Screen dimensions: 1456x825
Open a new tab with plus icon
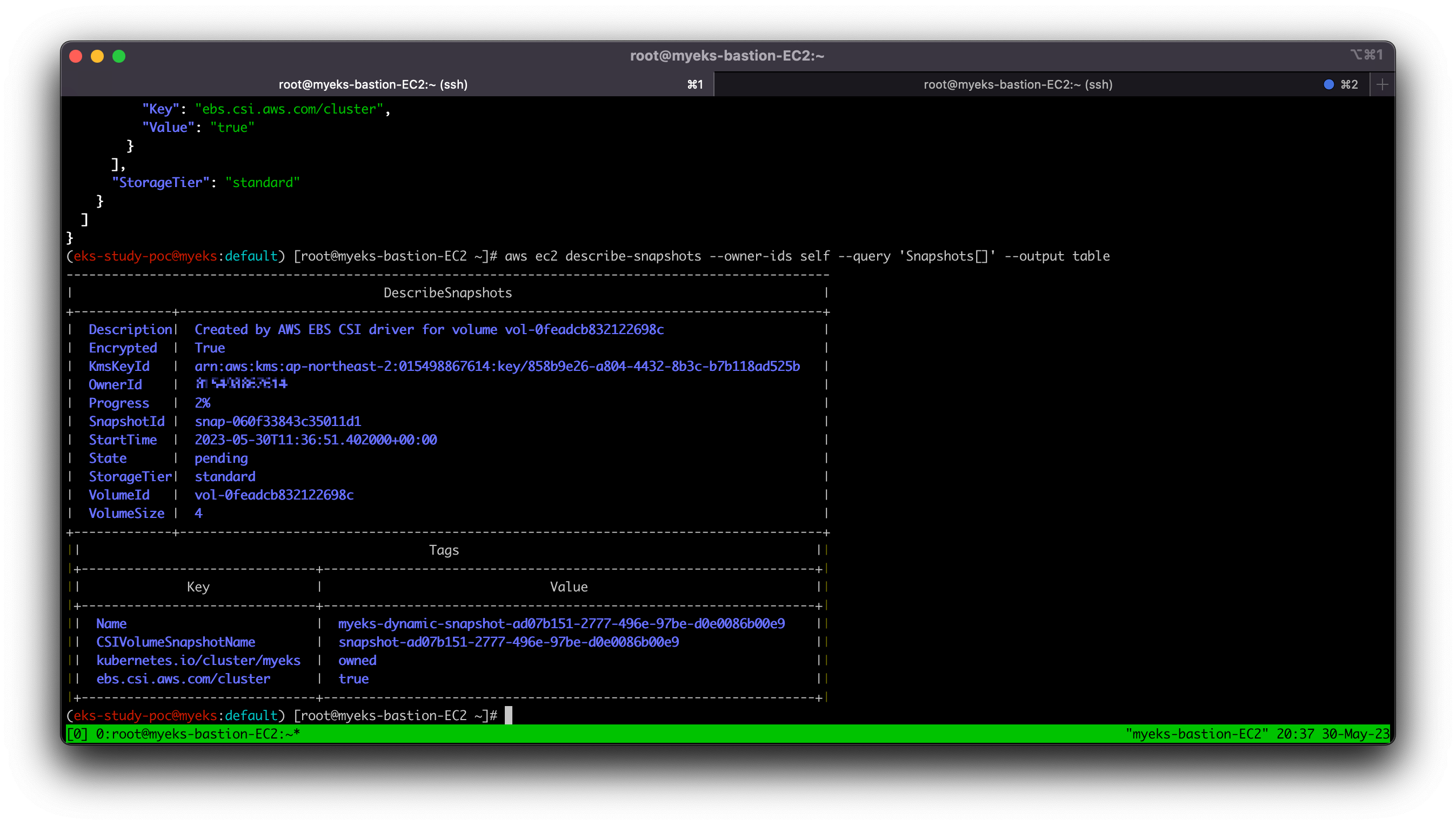(x=1382, y=84)
